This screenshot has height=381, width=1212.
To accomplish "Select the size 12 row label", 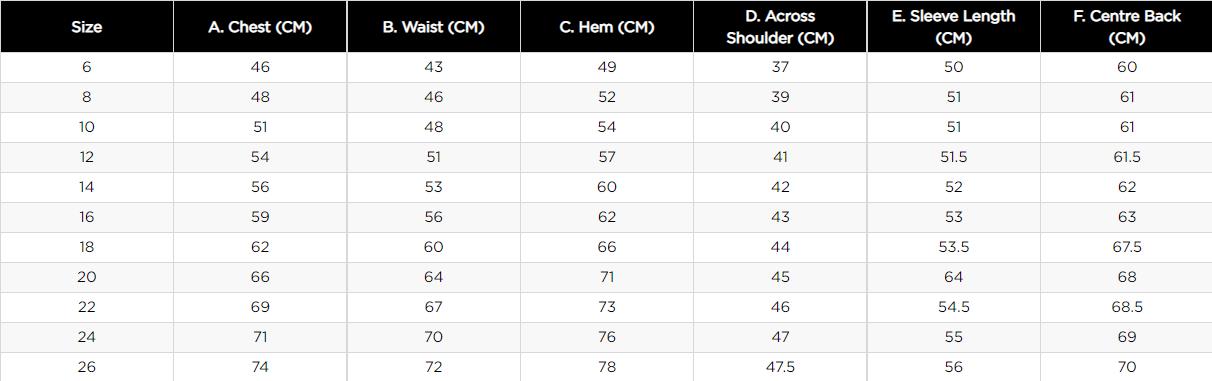I will 87,157.
